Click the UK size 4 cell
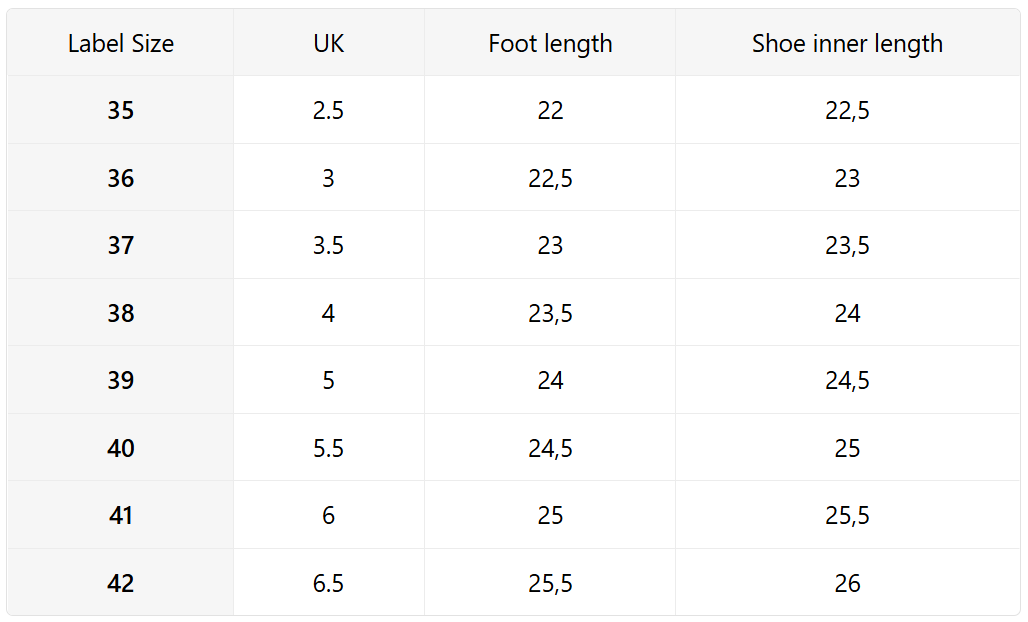The height and width of the screenshot is (622, 1028). click(328, 313)
